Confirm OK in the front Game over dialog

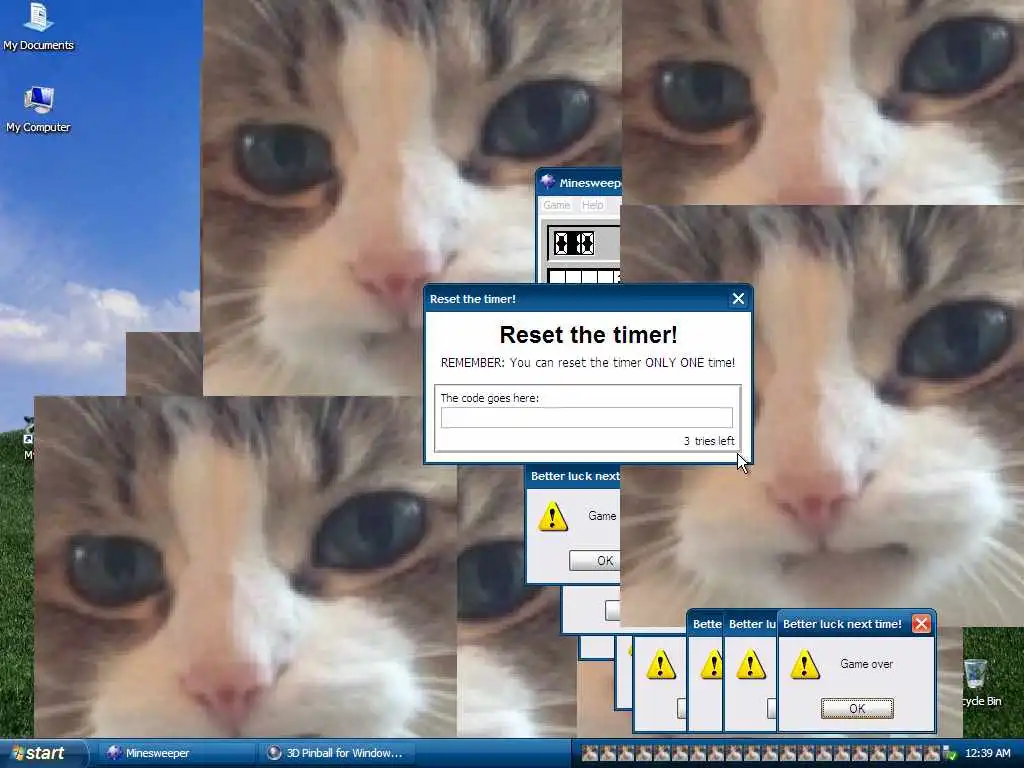(857, 709)
